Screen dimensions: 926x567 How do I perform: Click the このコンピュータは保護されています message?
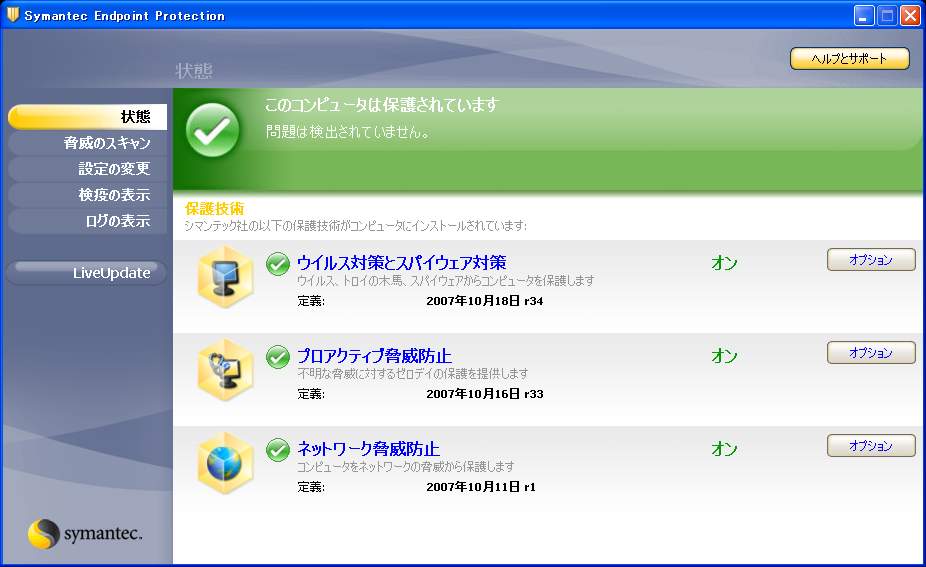[382, 105]
